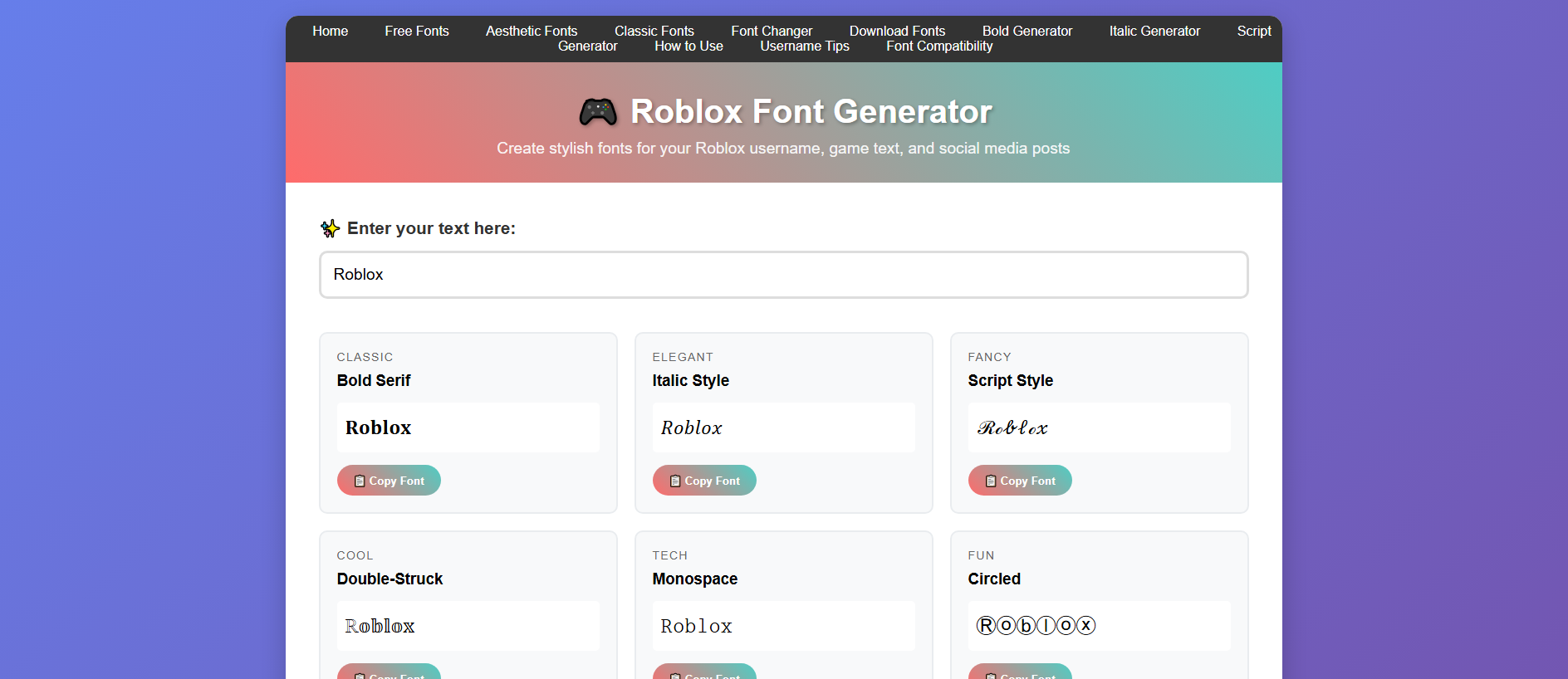Copy the Bold Serif font
Viewport: 1568px width, 679px height.
tap(389, 481)
